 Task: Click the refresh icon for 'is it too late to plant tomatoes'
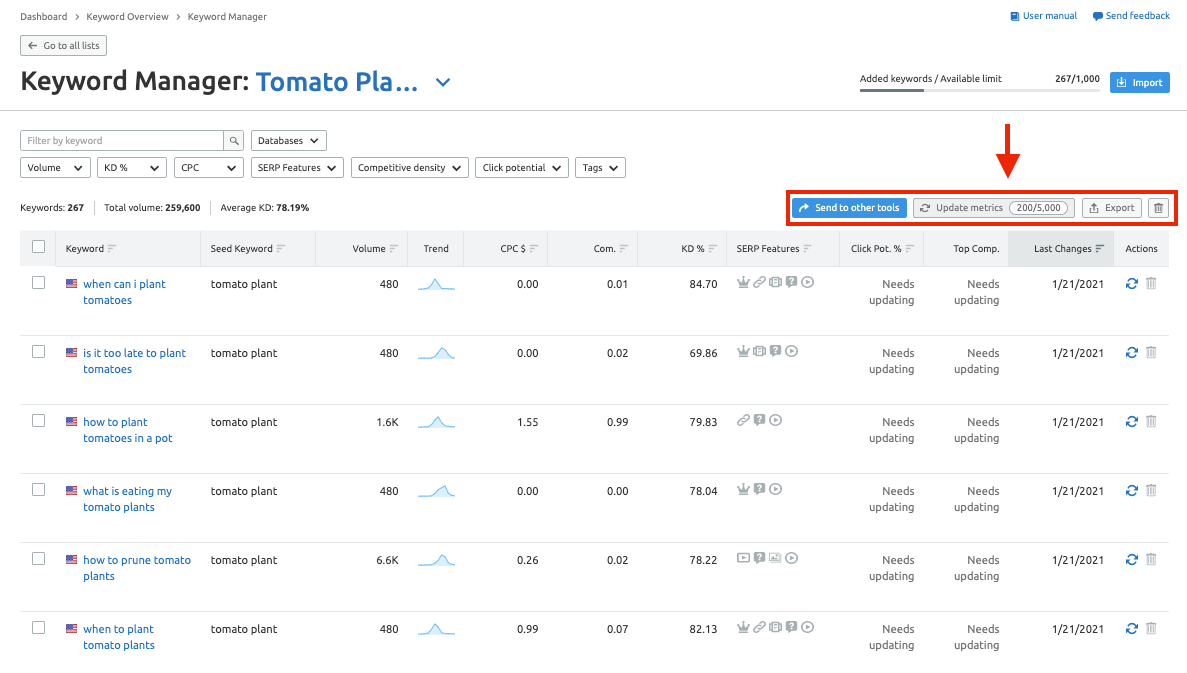point(1132,353)
